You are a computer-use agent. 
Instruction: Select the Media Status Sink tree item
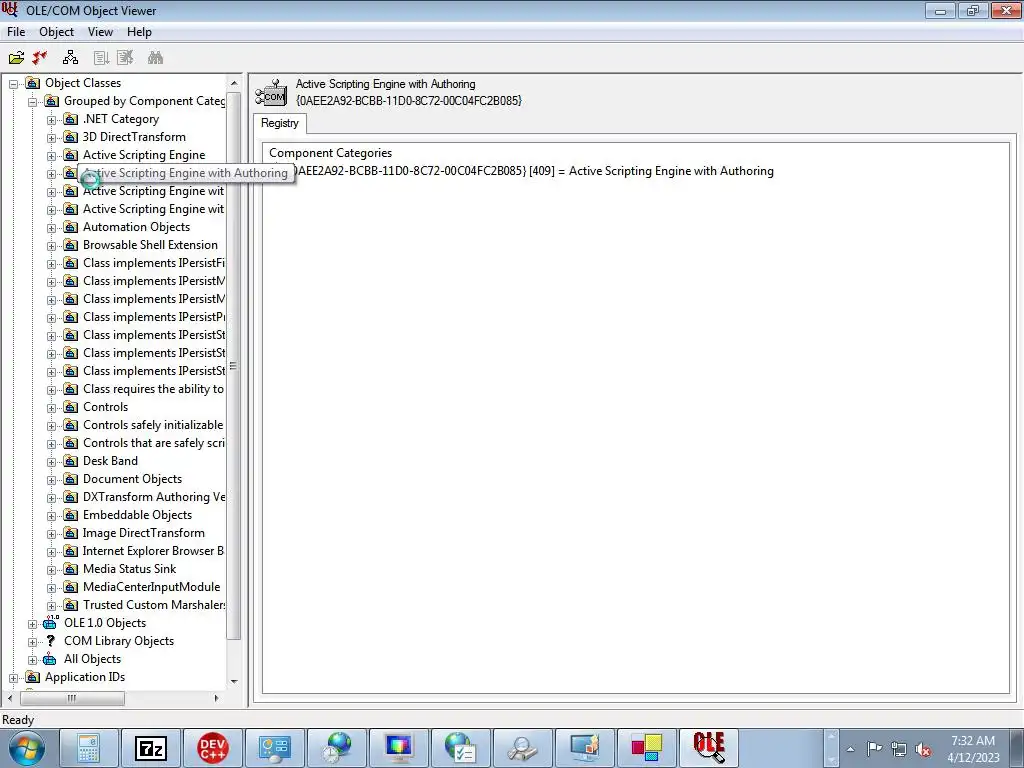[x=129, y=569]
